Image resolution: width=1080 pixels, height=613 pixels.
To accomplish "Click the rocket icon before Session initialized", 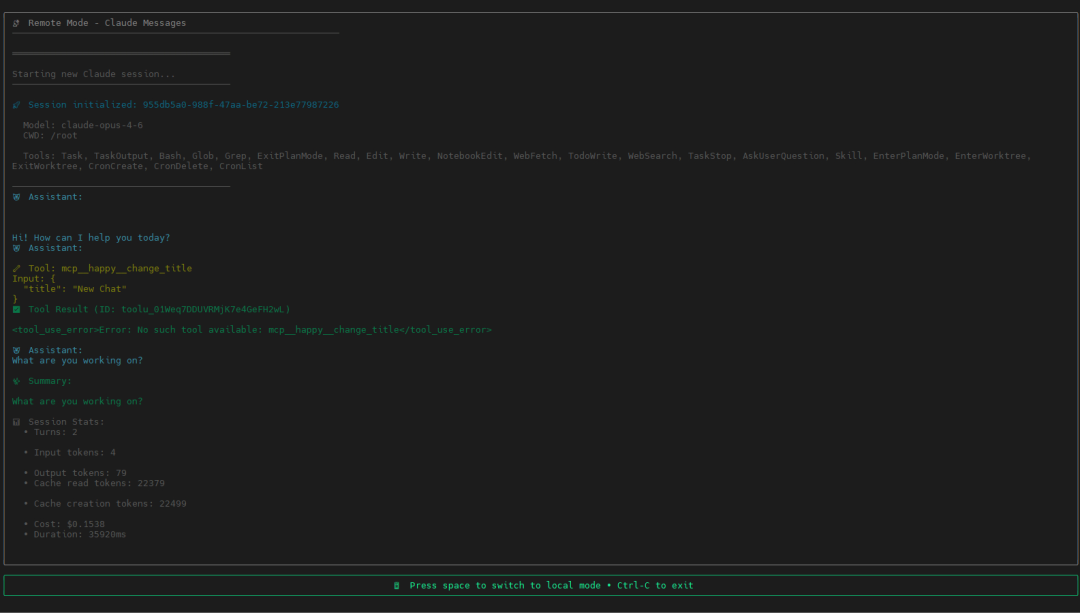I will (16, 105).
